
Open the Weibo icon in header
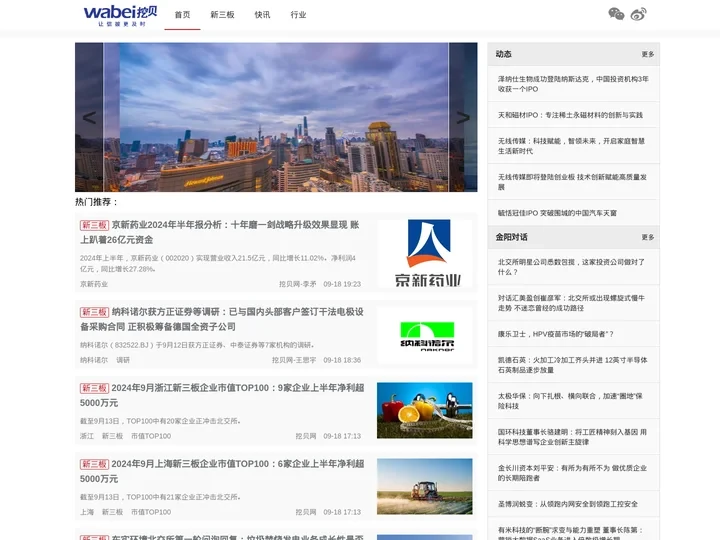point(638,14)
